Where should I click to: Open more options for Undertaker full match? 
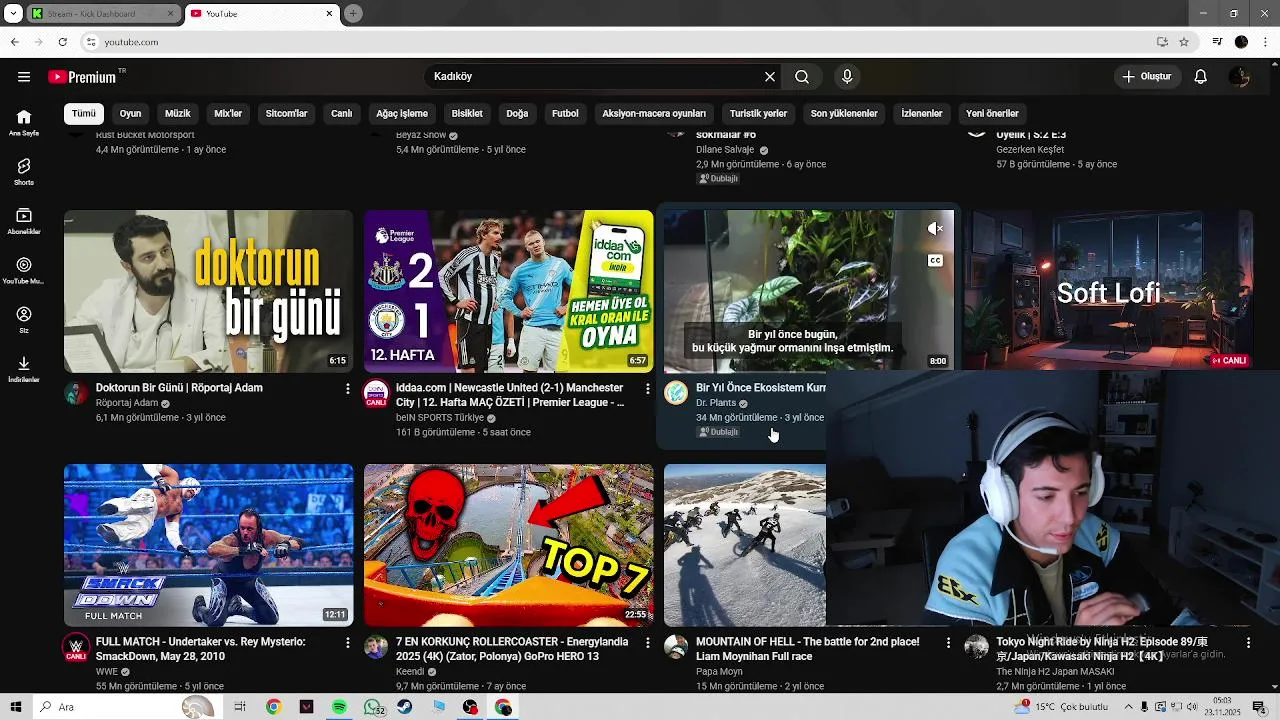click(x=348, y=642)
